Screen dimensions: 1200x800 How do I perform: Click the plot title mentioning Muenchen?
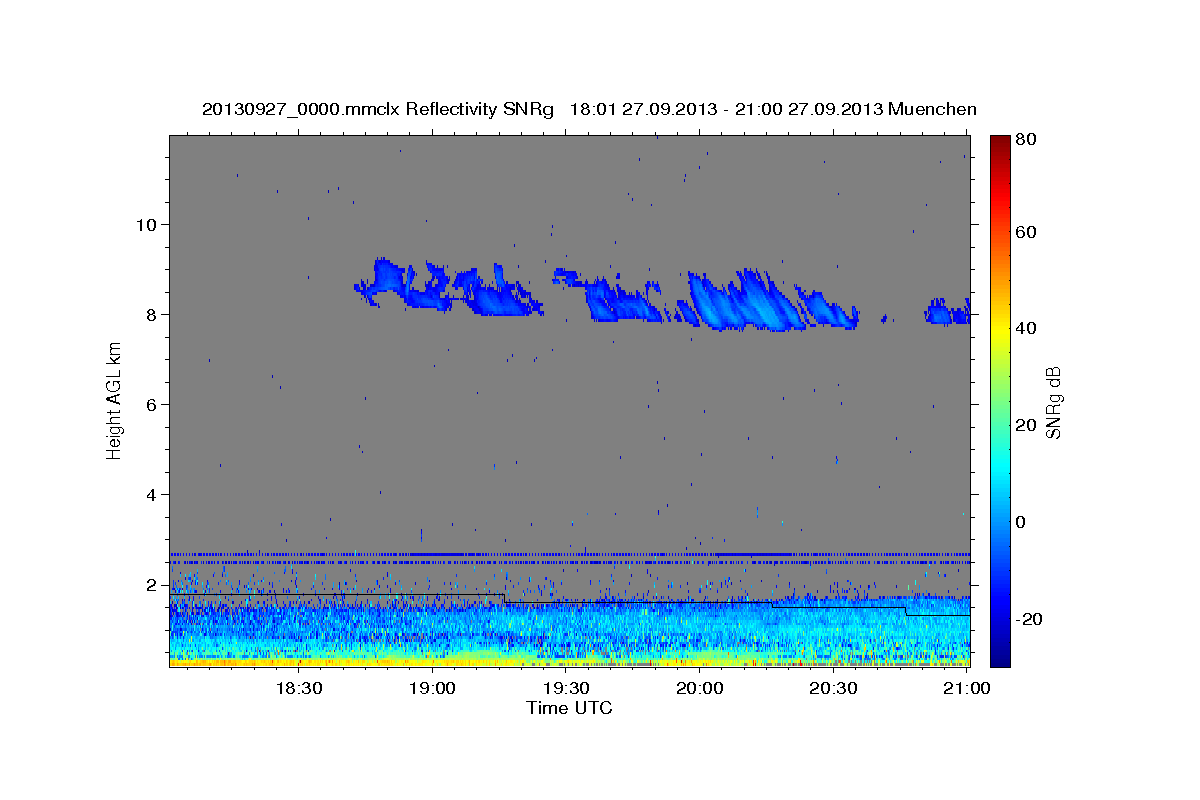[589, 109]
